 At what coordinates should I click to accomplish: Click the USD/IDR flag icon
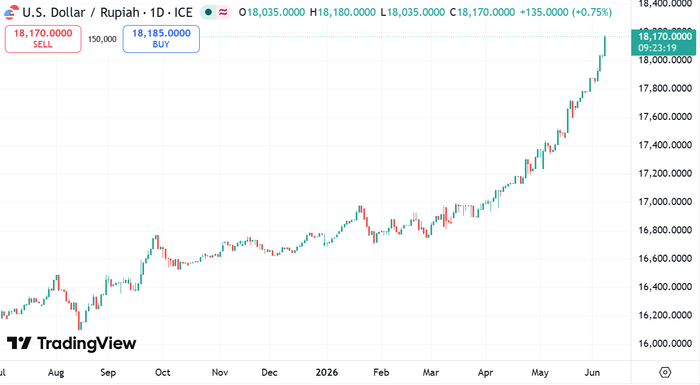coord(11,13)
